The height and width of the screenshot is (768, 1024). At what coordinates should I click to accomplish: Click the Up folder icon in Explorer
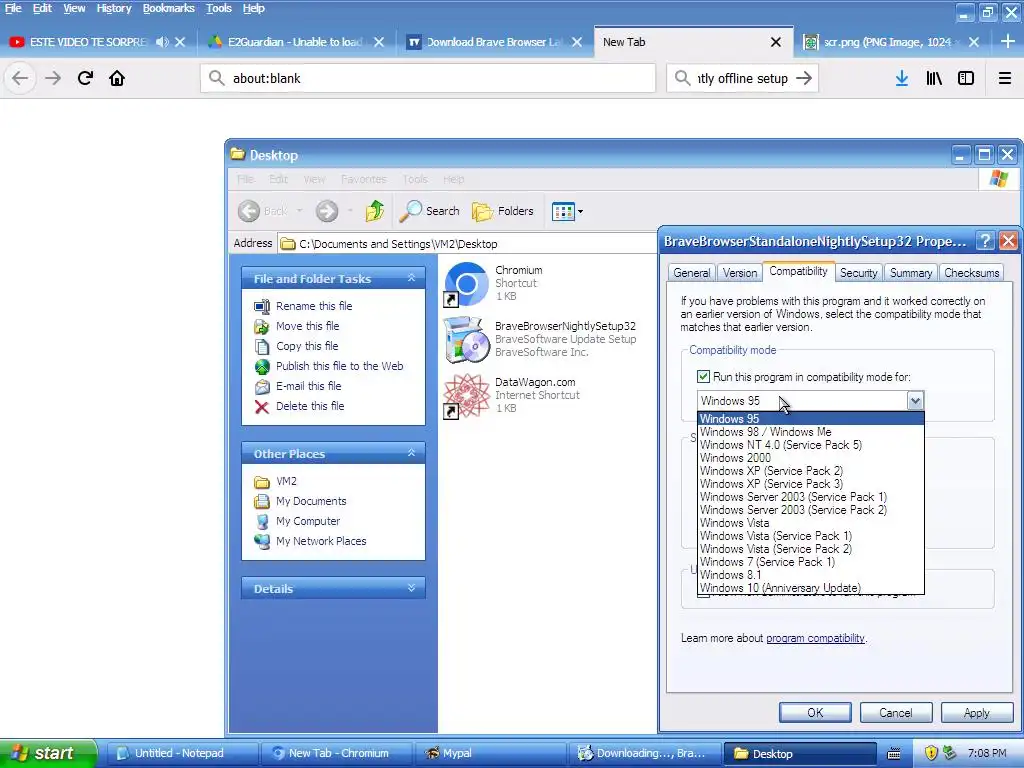click(x=375, y=211)
